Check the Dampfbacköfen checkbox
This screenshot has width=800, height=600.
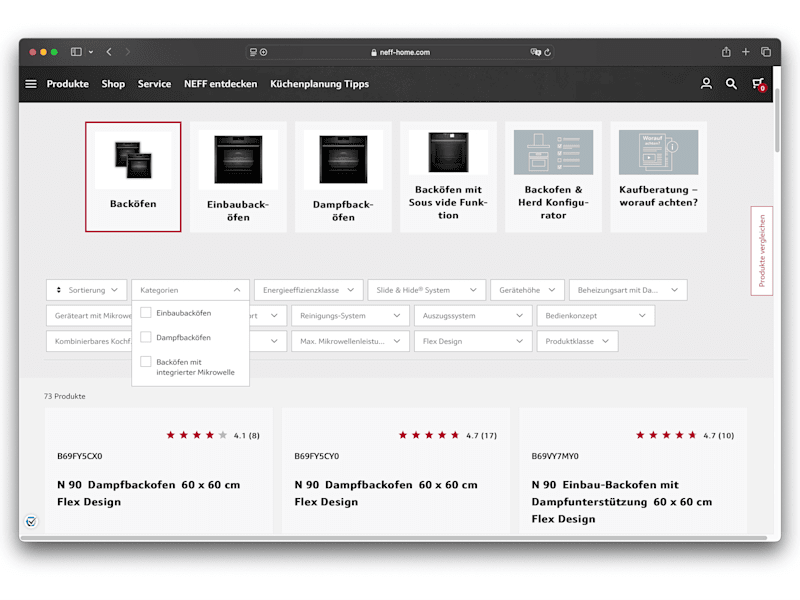coord(146,337)
